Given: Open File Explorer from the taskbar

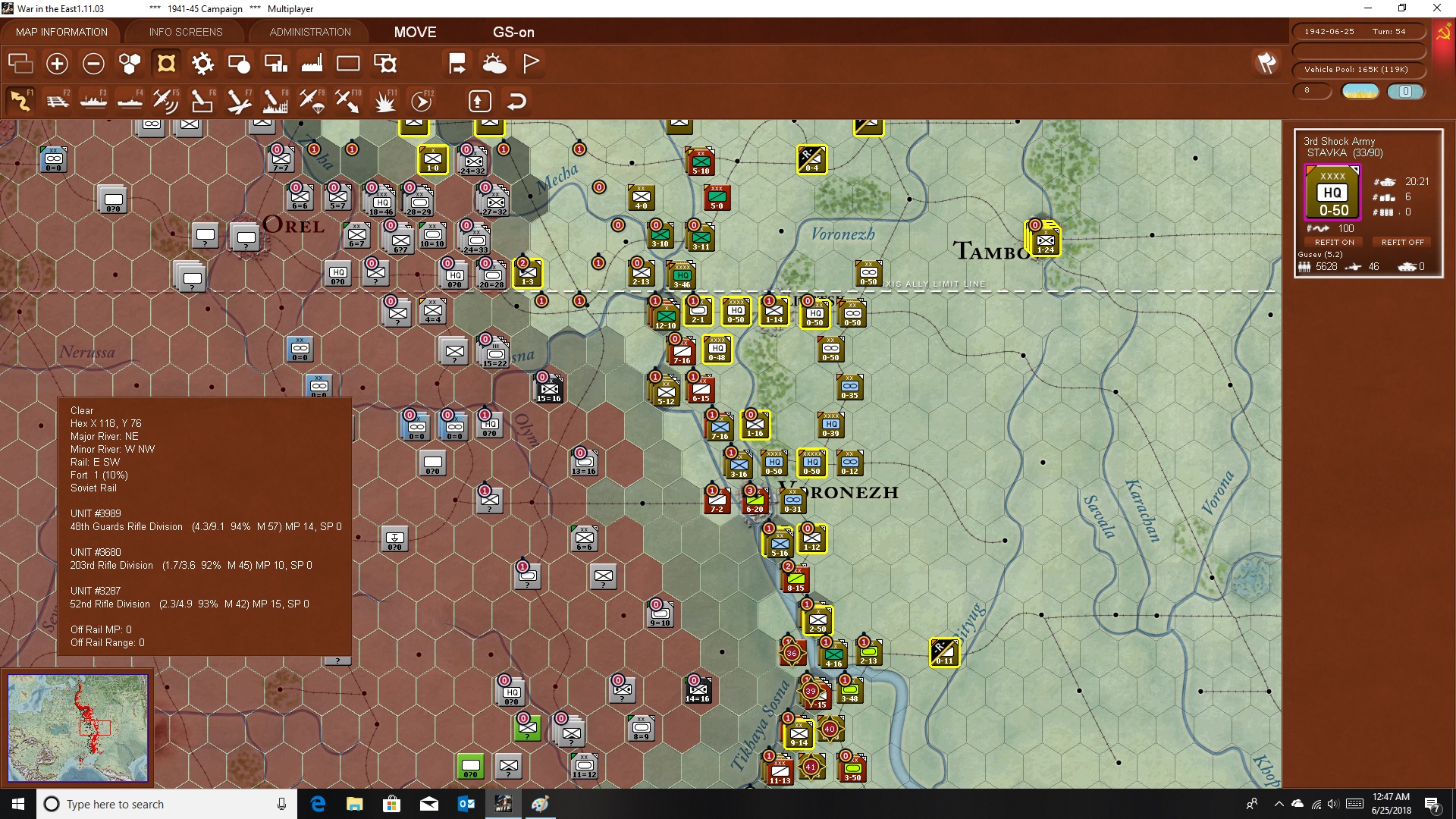Looking at the screenshot, I should click(x=354, y=804).
